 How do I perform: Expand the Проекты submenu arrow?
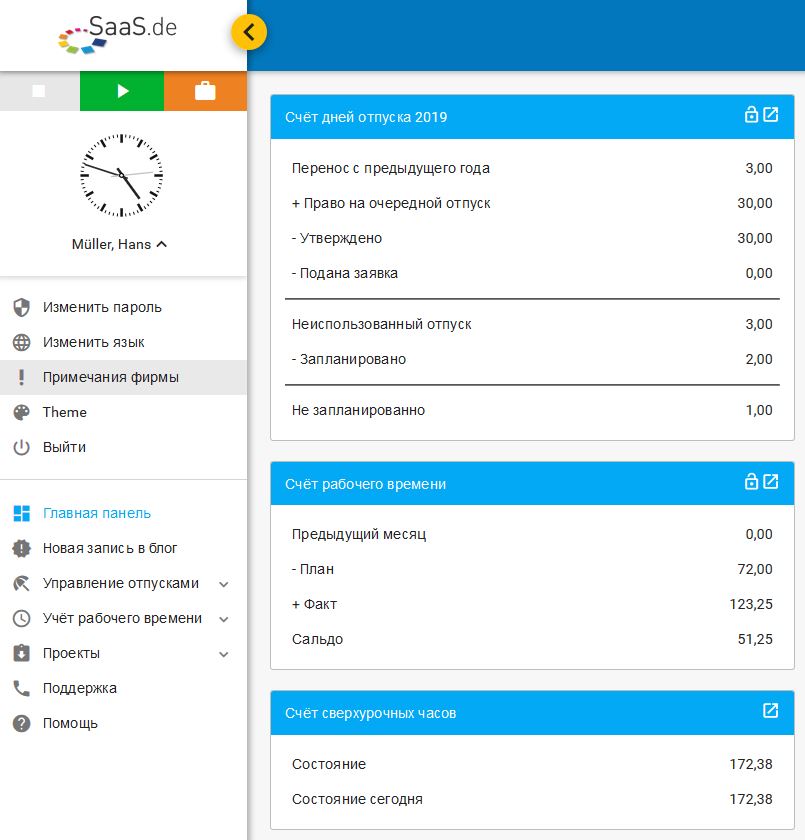(x=224, y=654)
